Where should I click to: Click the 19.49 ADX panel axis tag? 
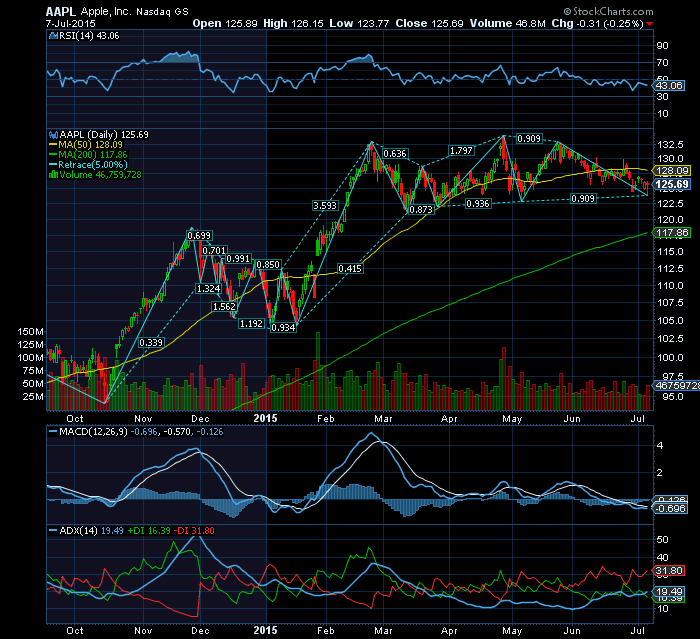click(x=669, y=591)
